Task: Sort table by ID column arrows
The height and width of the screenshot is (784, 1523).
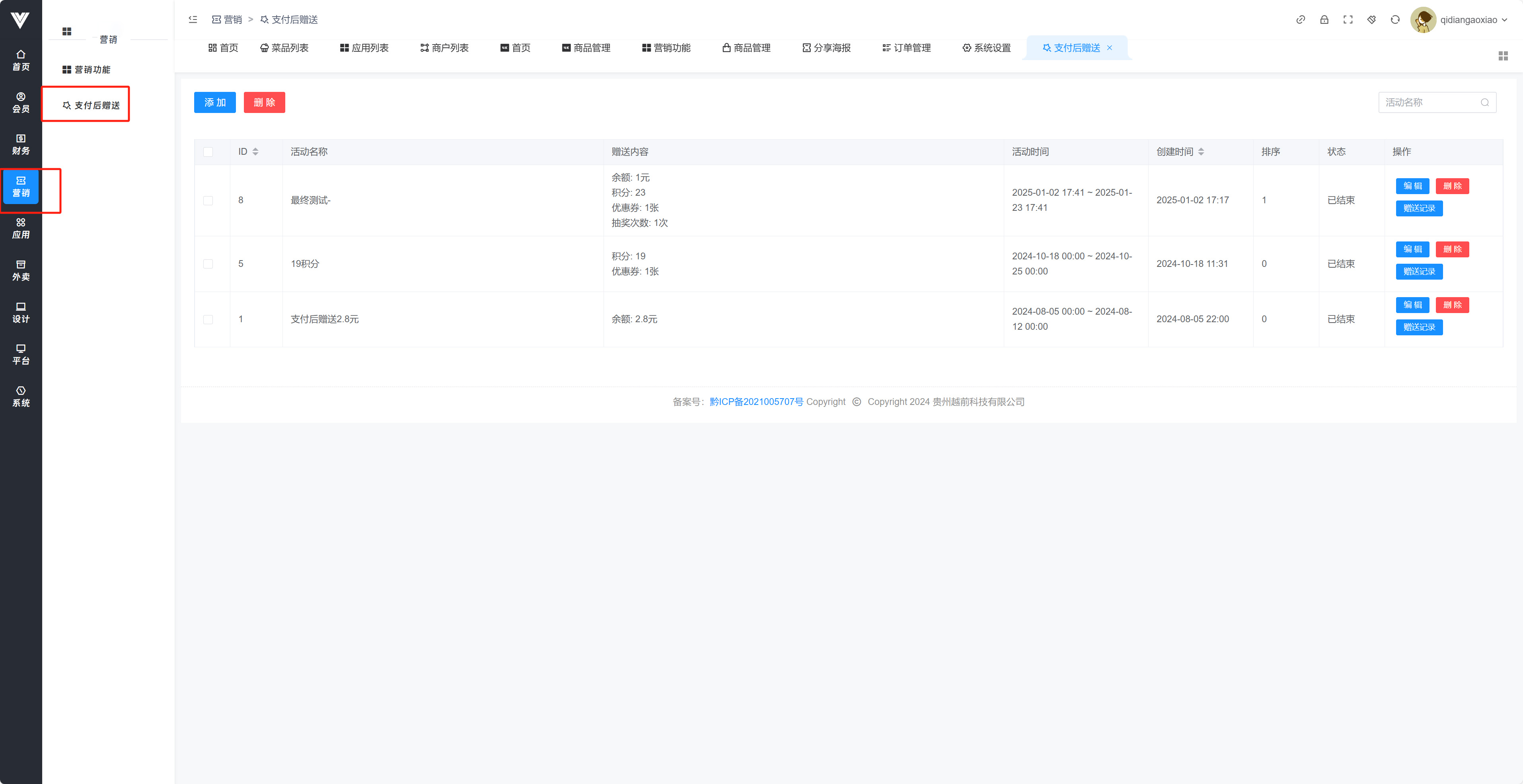Action: tap(255, 152)
